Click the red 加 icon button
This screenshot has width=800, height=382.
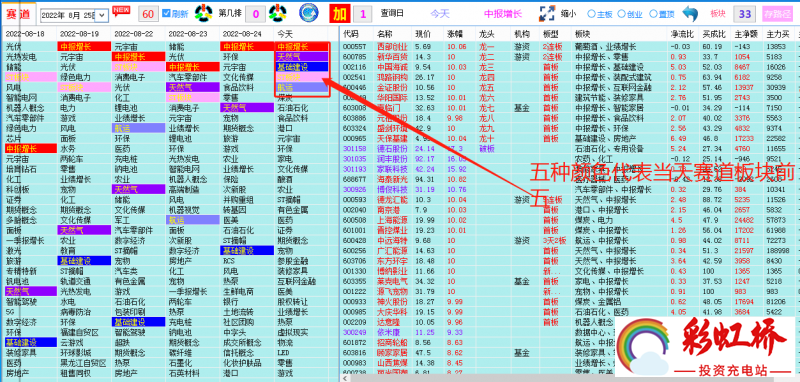(x=339, y=14)
